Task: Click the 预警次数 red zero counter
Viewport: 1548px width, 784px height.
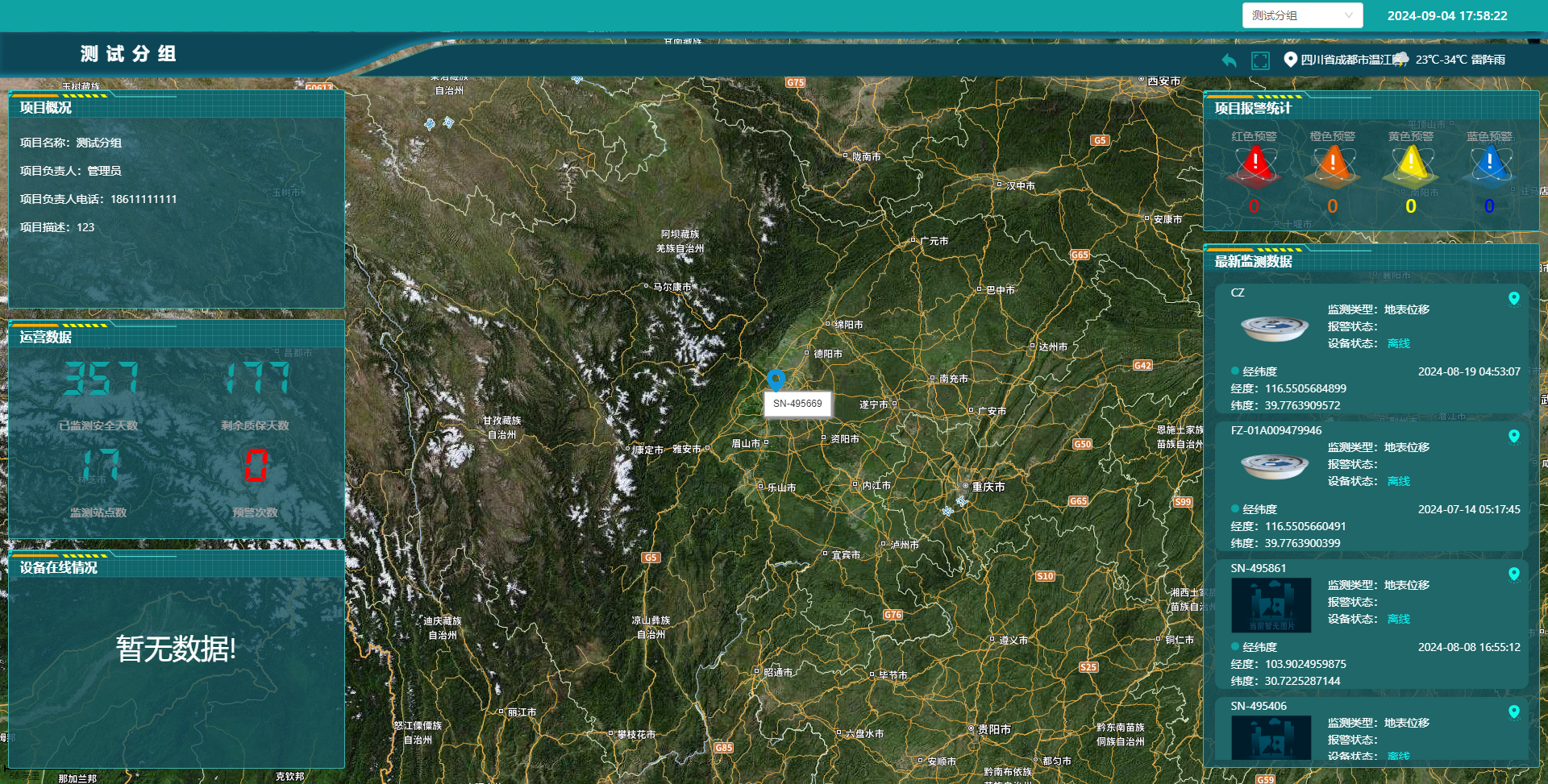Action: [x=256, y=466]
